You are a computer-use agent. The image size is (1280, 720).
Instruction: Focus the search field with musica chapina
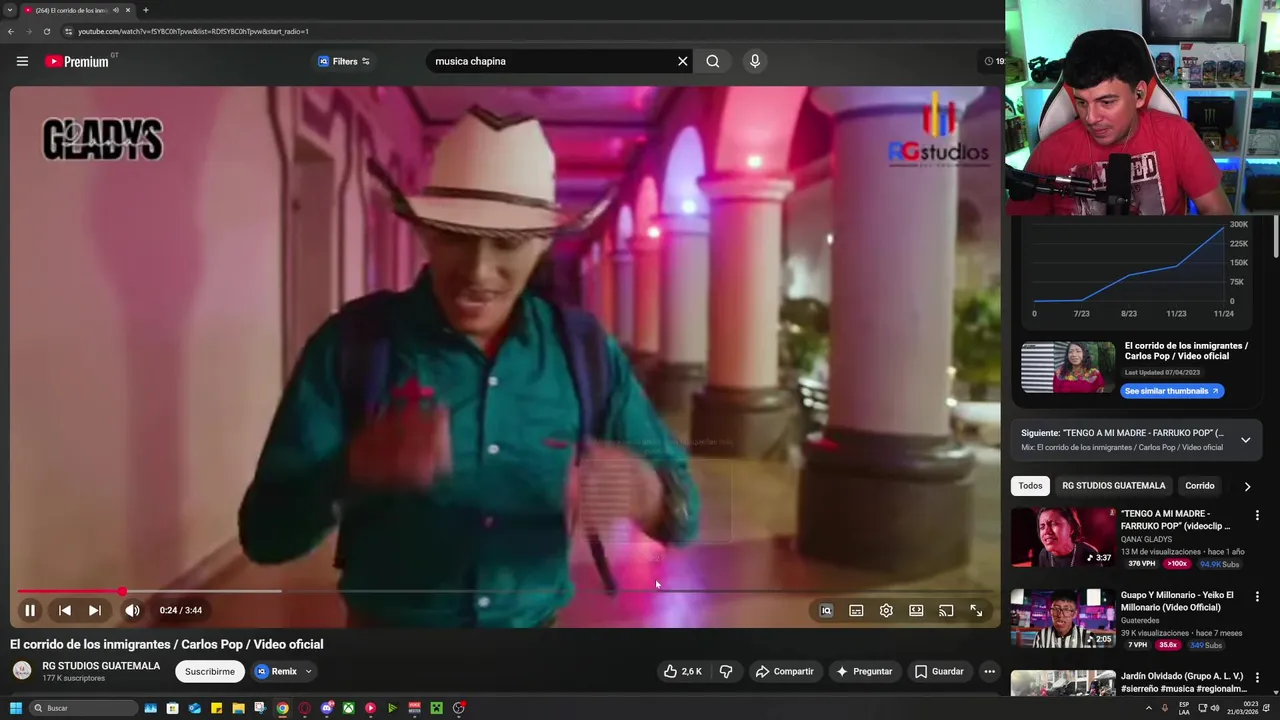click(x=553, y=61)
